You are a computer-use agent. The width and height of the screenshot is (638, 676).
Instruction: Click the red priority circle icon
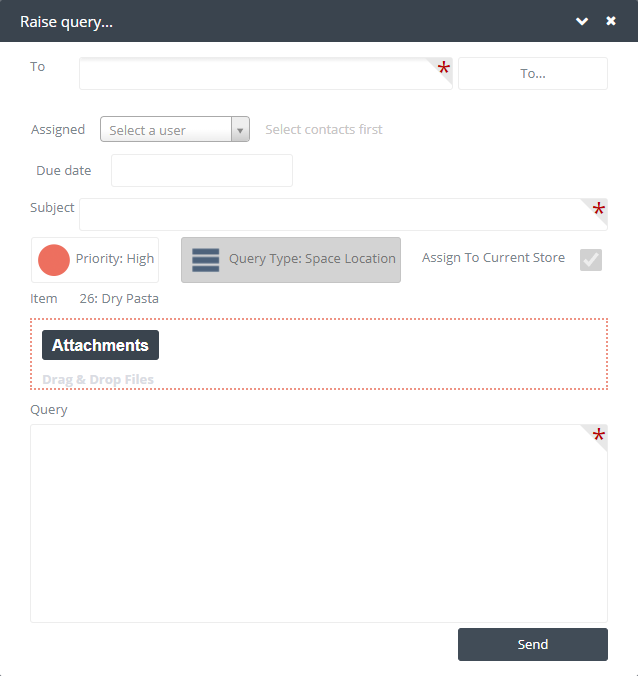coord(54,260)
